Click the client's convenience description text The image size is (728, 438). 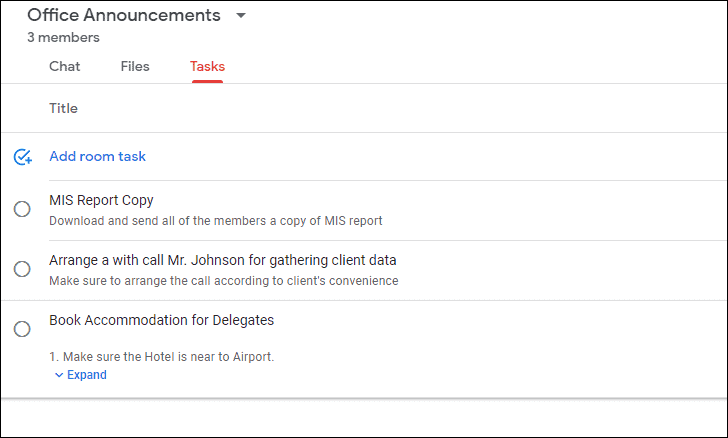pos(224,281)
